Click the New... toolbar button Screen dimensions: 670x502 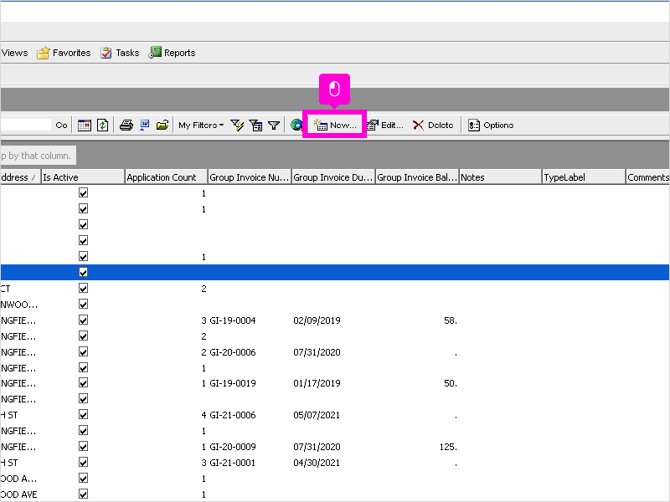pos(335,125)
